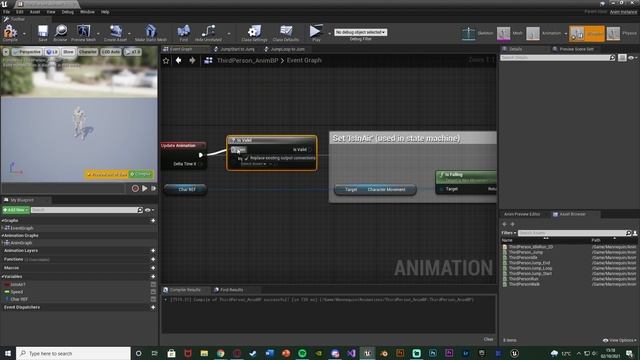
Task: Open the Add New dropdown
Action: click(16, 210)
